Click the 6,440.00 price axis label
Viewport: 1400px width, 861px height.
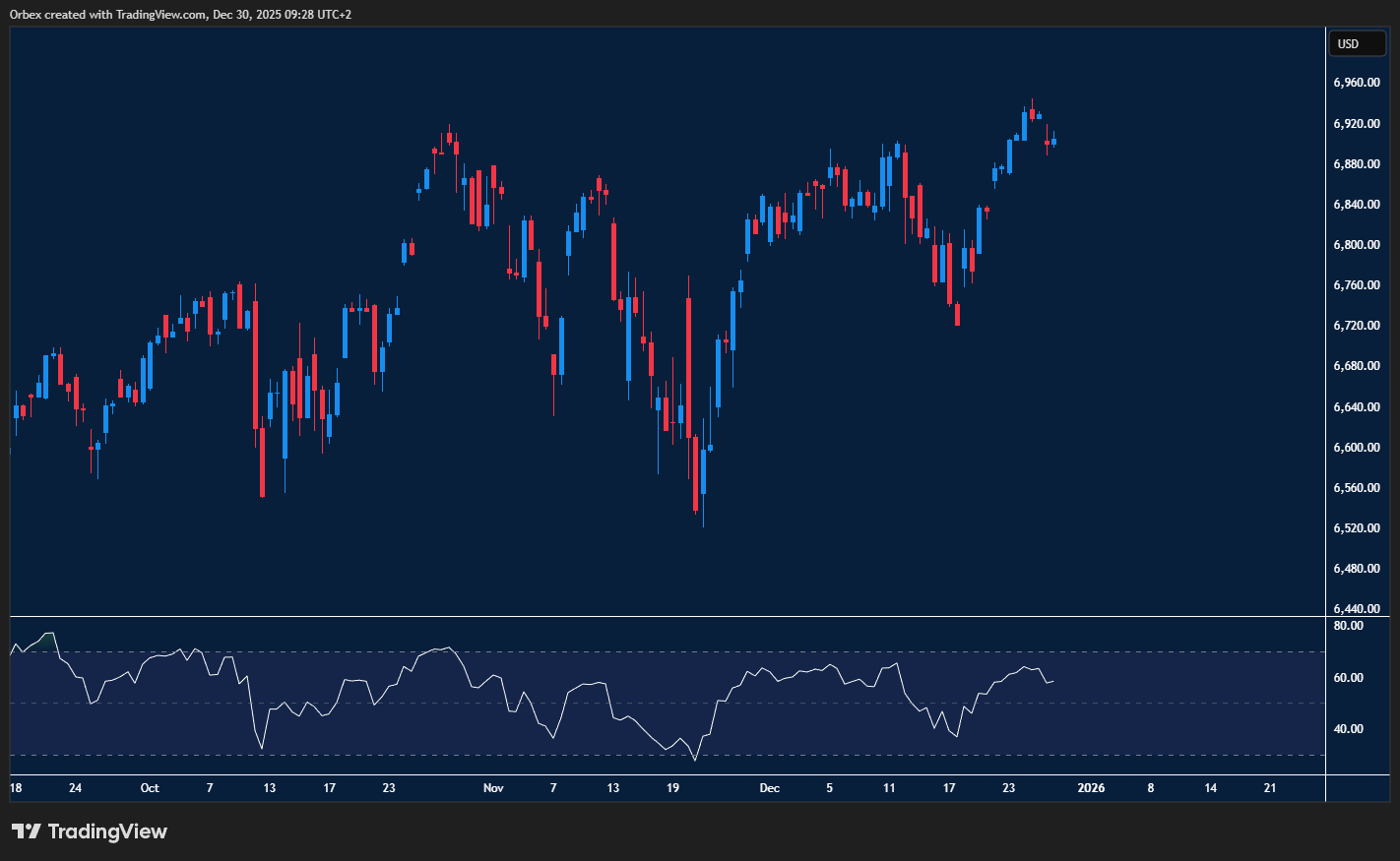(1356, 609)
